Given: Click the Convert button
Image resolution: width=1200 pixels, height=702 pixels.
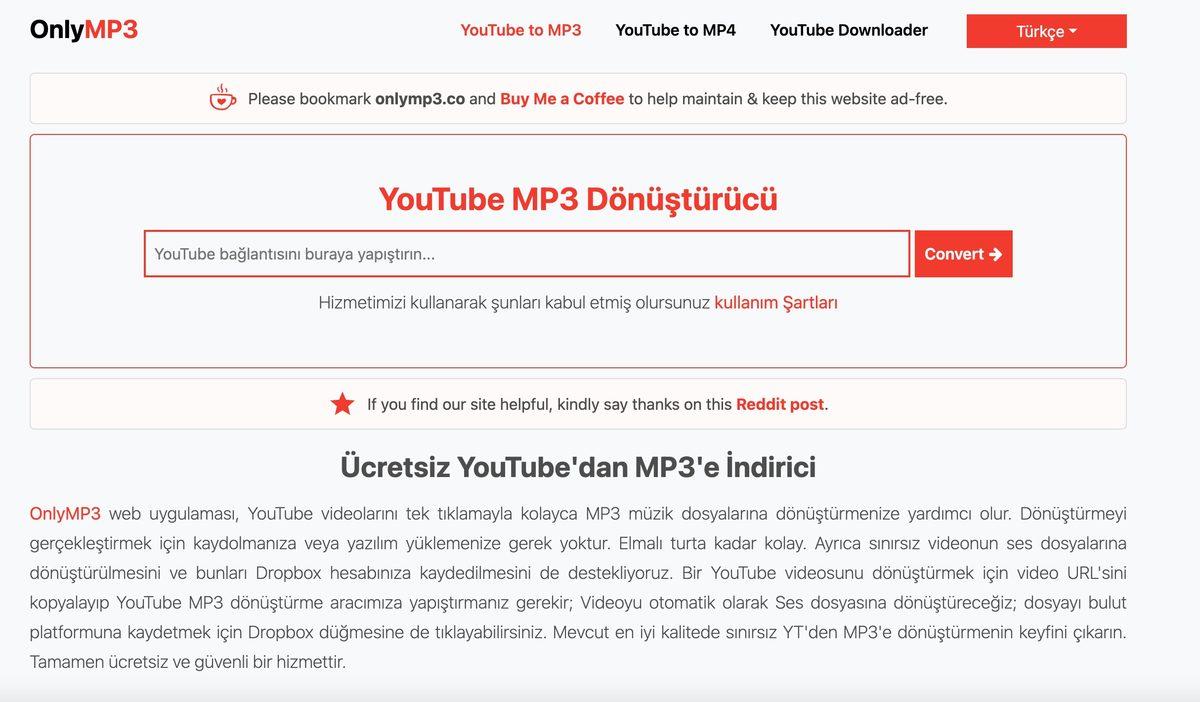Looking at the screenshot, I should click(962, 254).
